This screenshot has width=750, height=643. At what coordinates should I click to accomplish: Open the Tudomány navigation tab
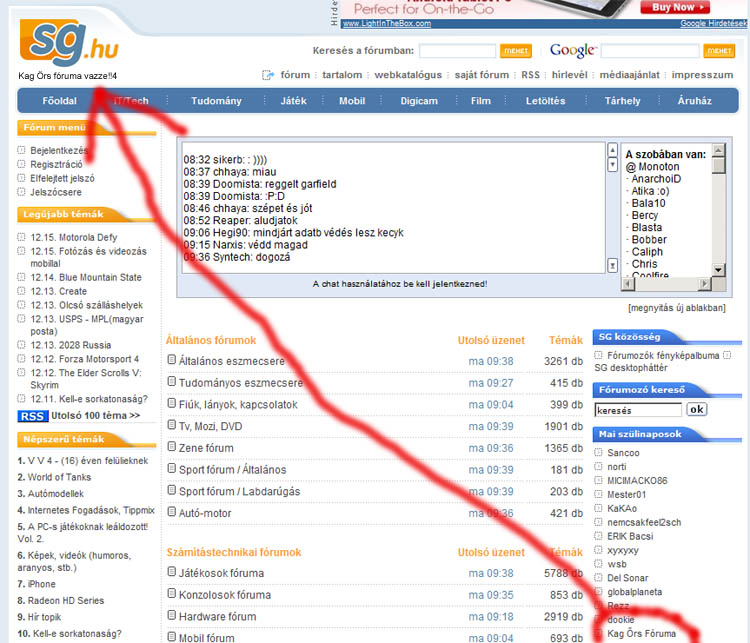pos(216,101)
